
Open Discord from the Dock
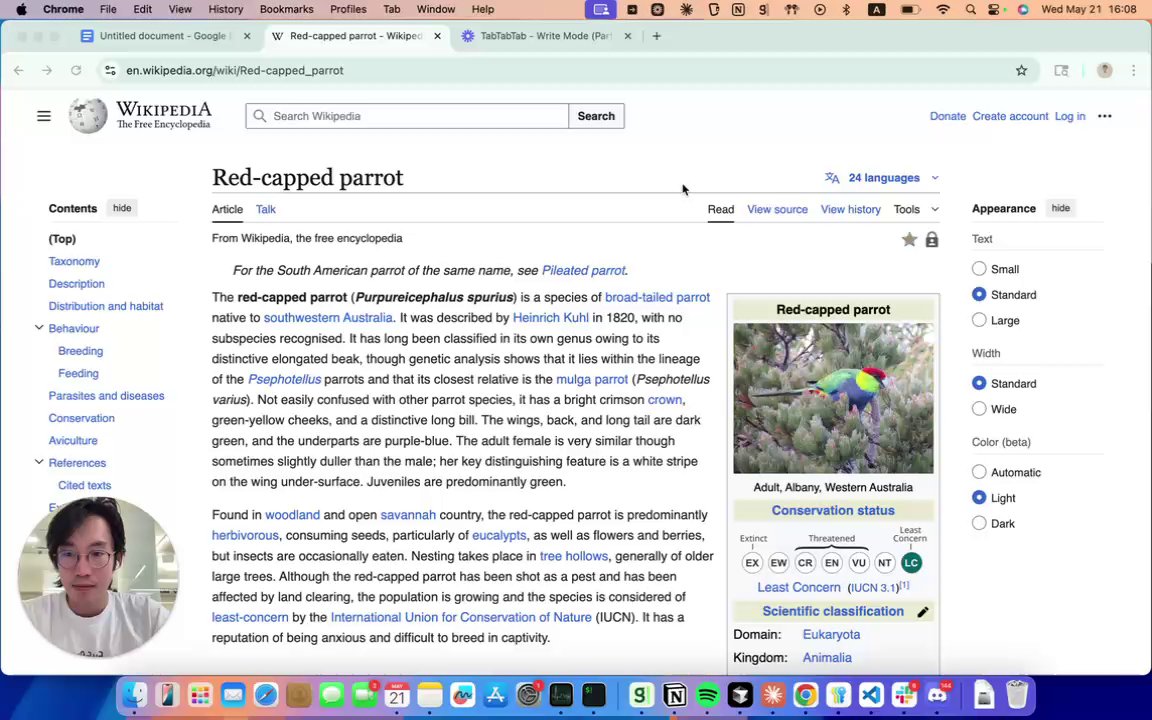(937, 694)
